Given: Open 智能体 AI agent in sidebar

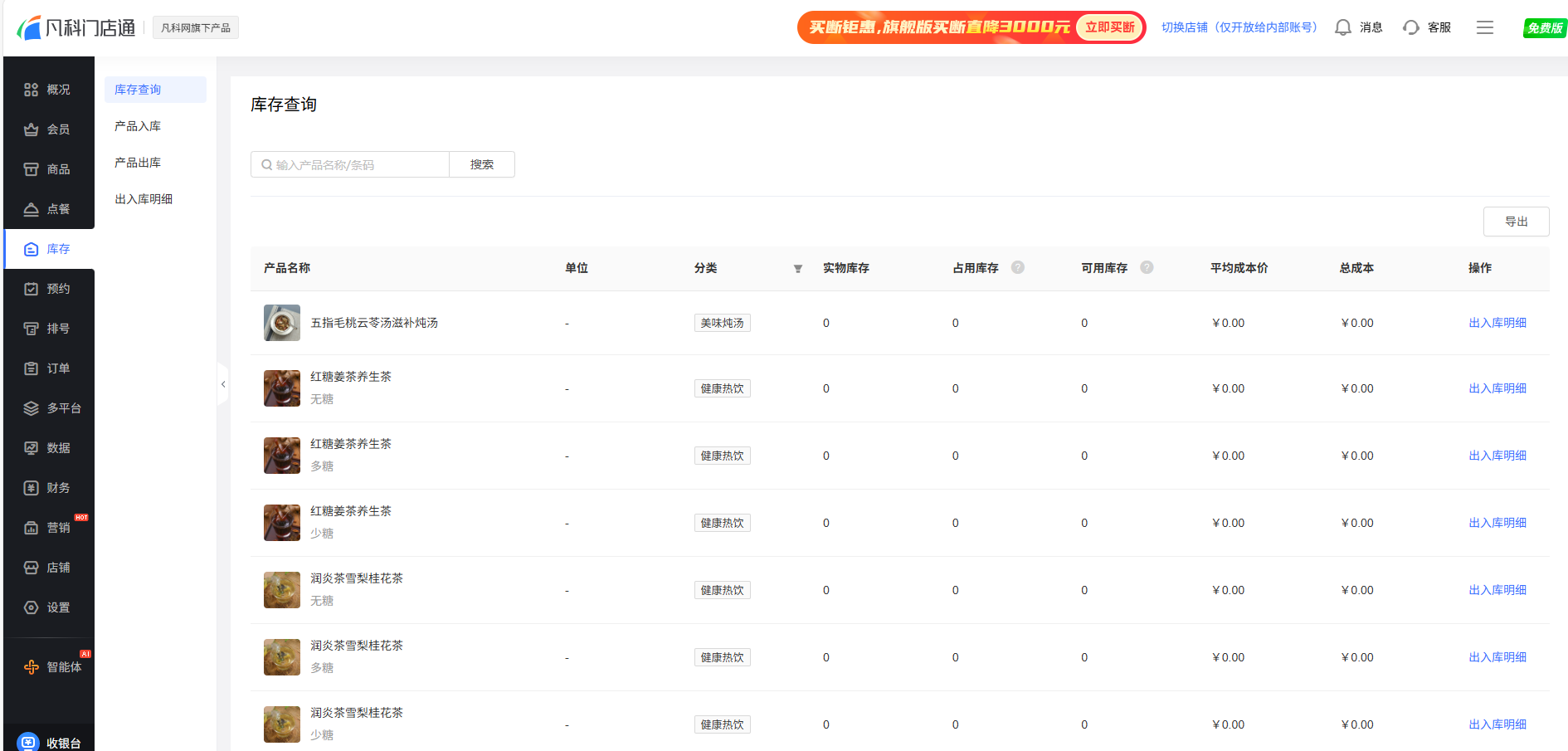Looking at the screenshot, I should point(53,667).
